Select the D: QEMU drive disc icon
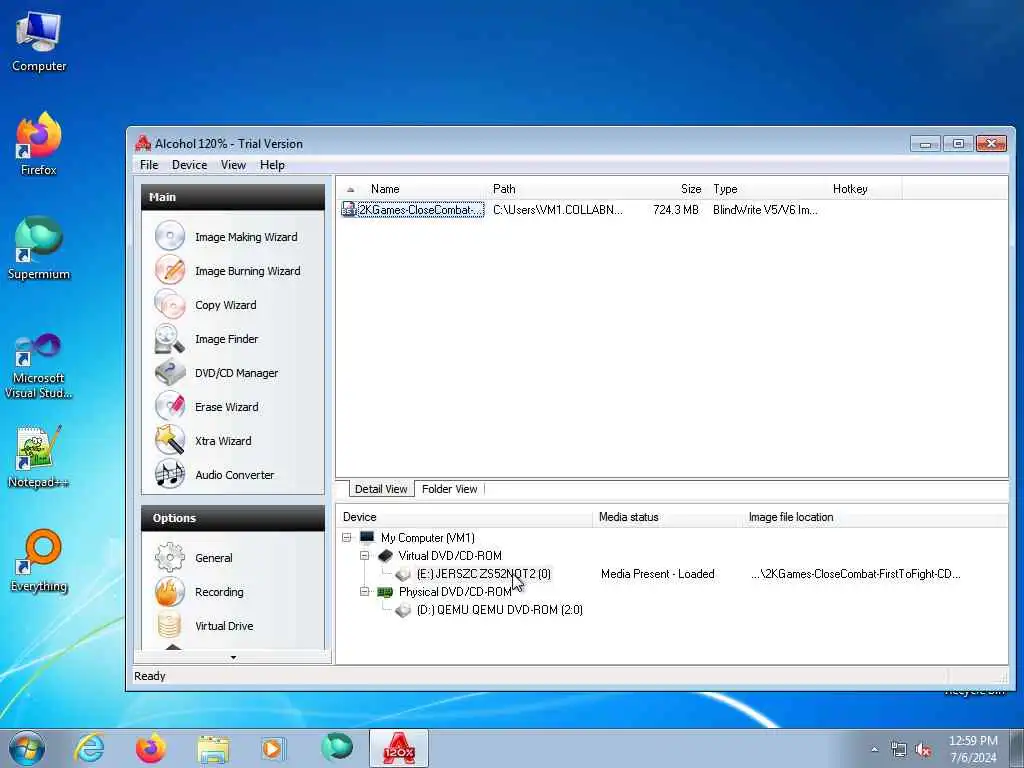This screenshot has width=1024, height=768. (x=403, y=610)
